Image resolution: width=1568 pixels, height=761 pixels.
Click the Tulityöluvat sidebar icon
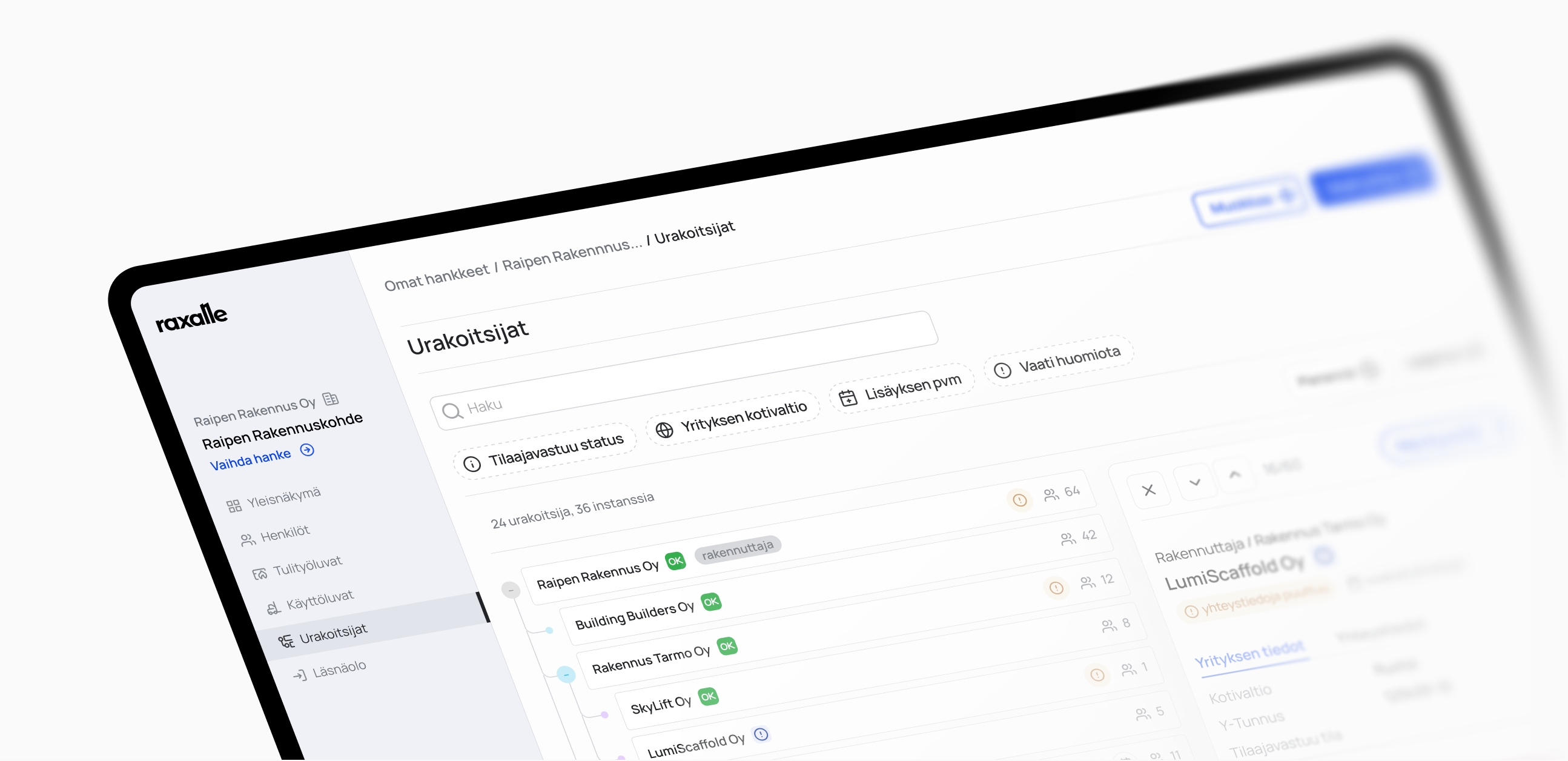260,574
